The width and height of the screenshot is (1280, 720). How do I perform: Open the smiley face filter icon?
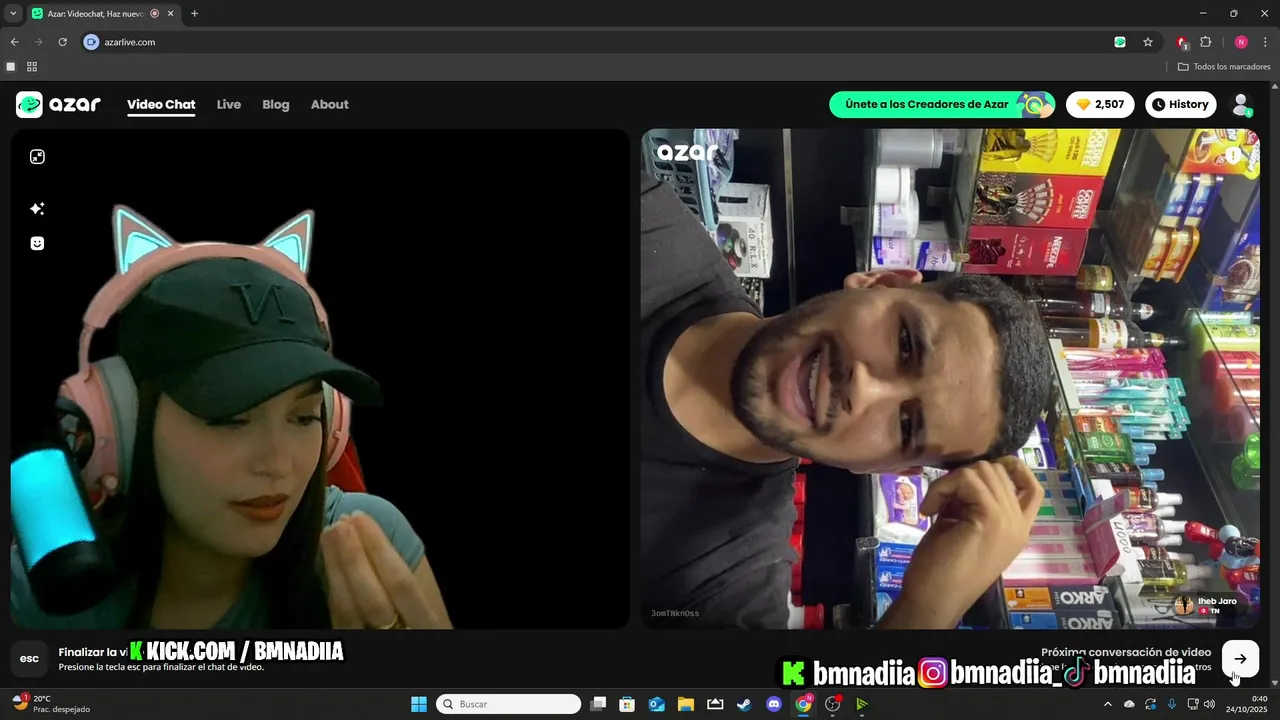point(37,243)
